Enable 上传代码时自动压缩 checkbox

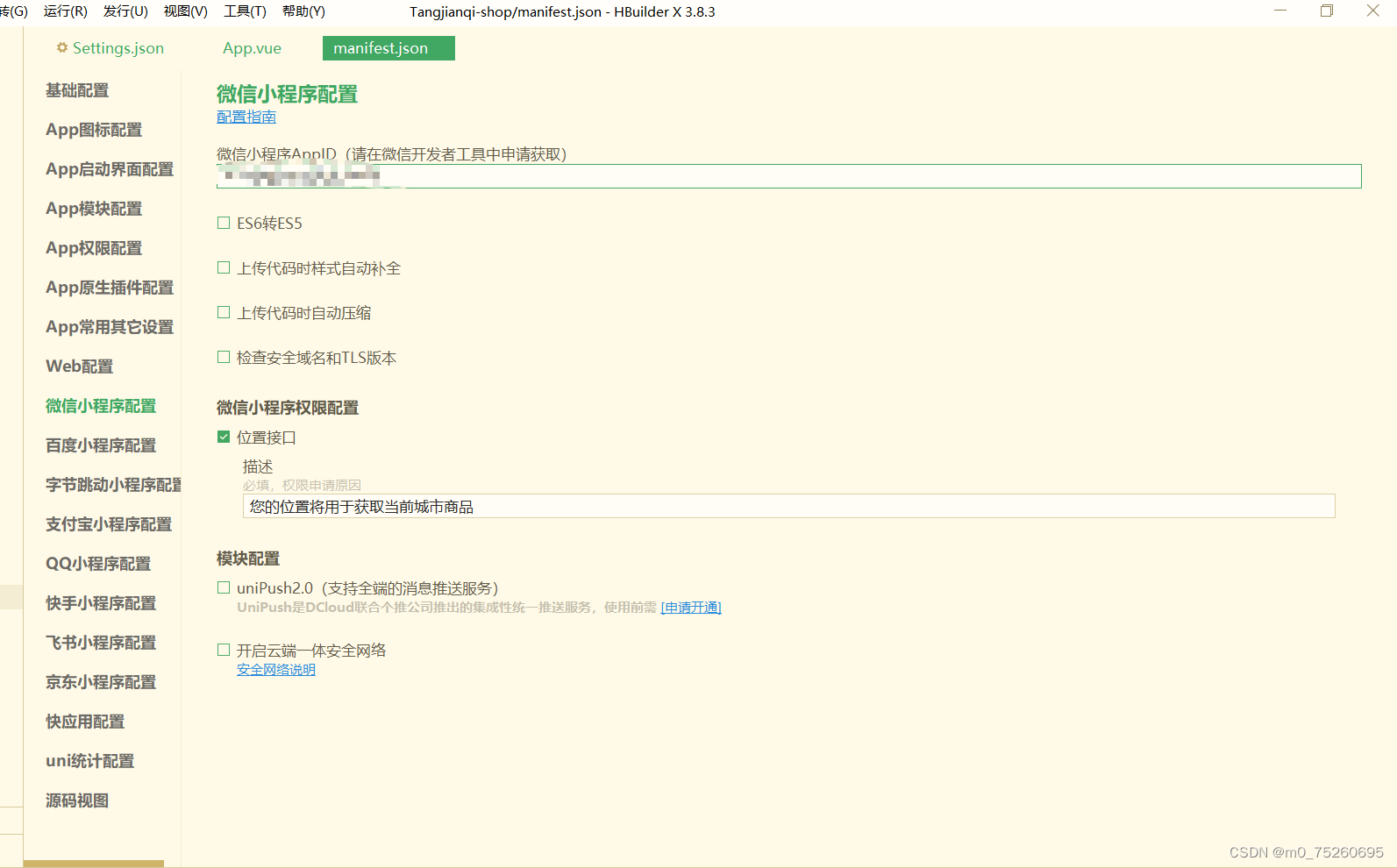click(224, 313)
